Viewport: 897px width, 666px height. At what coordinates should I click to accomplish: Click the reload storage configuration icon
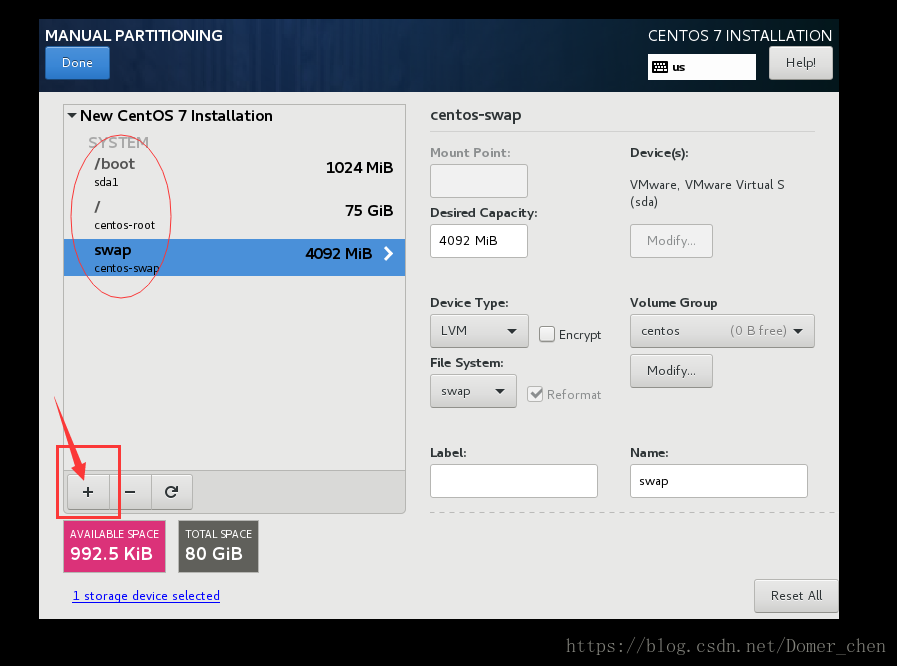tap(172, 491)
